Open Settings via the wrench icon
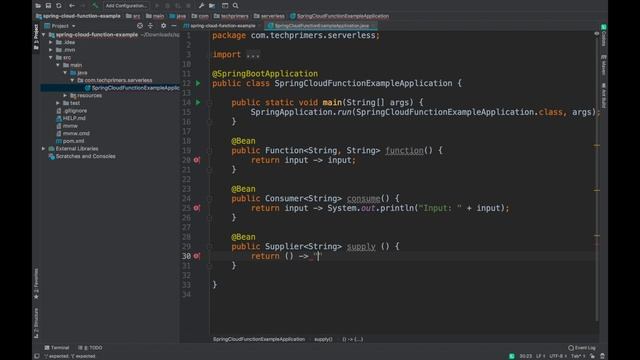This screenshot has width=640, height=360. point(201,6)
